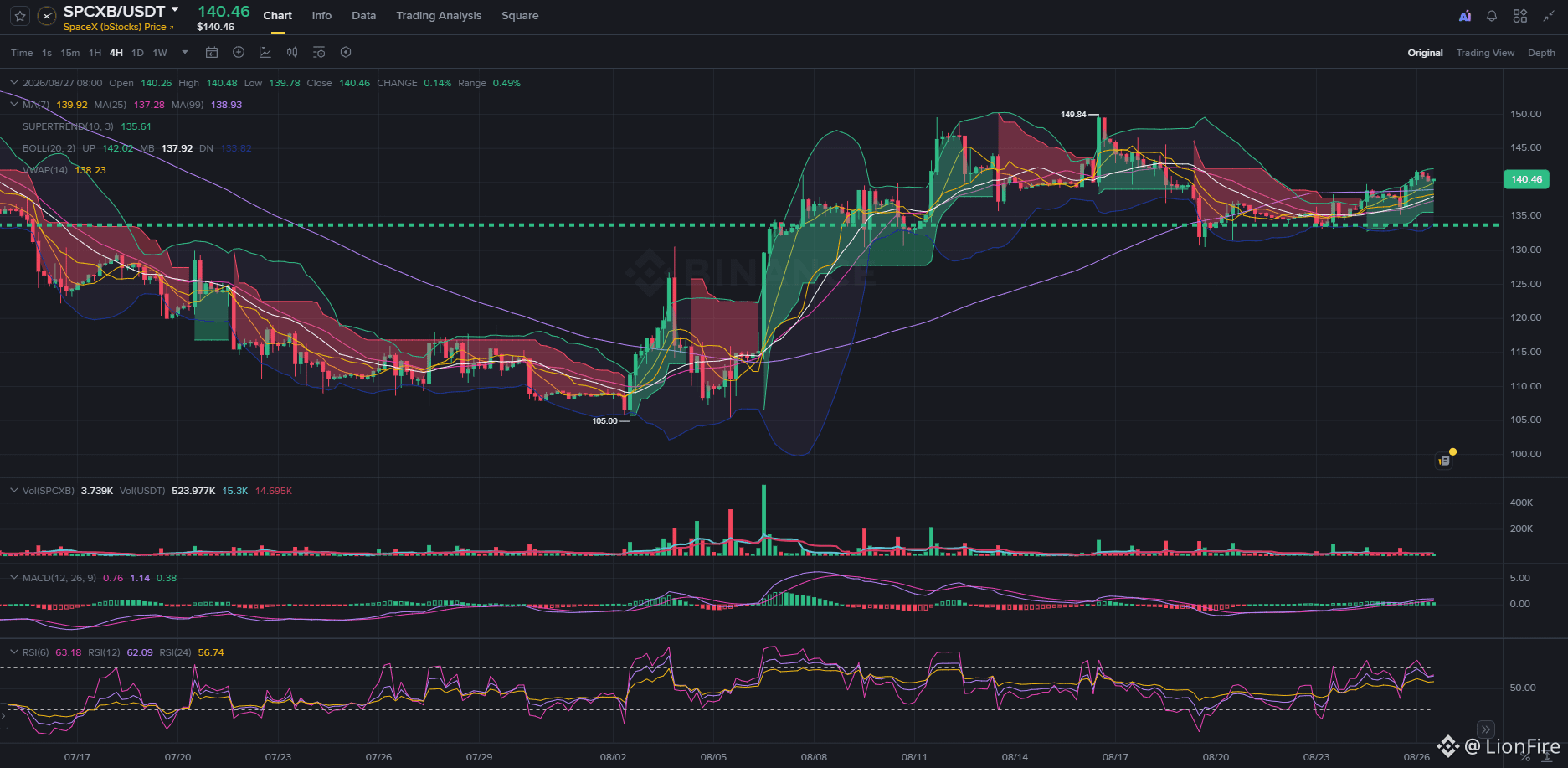The image size is (1568, 768).
Task: Open the Square tab
Action: tap(520, 16)
